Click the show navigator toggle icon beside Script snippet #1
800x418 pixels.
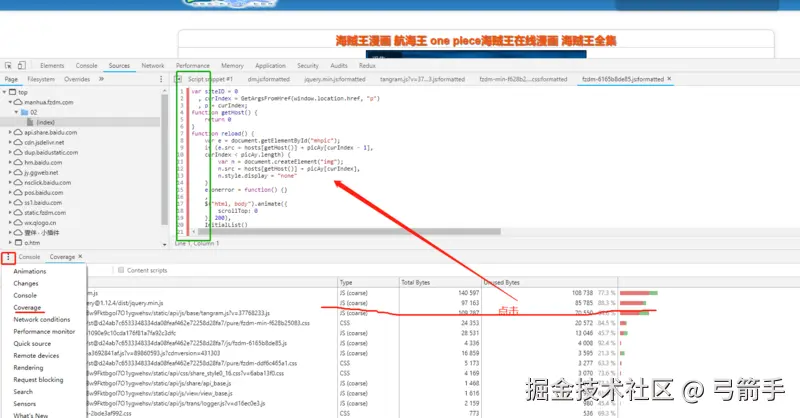pyautogui.click(x=178, y=79)
